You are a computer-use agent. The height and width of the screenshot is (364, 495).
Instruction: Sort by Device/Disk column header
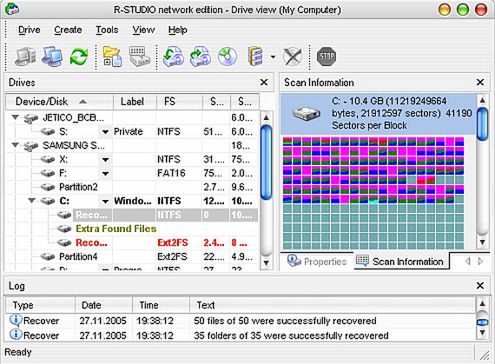click(60, 101)
